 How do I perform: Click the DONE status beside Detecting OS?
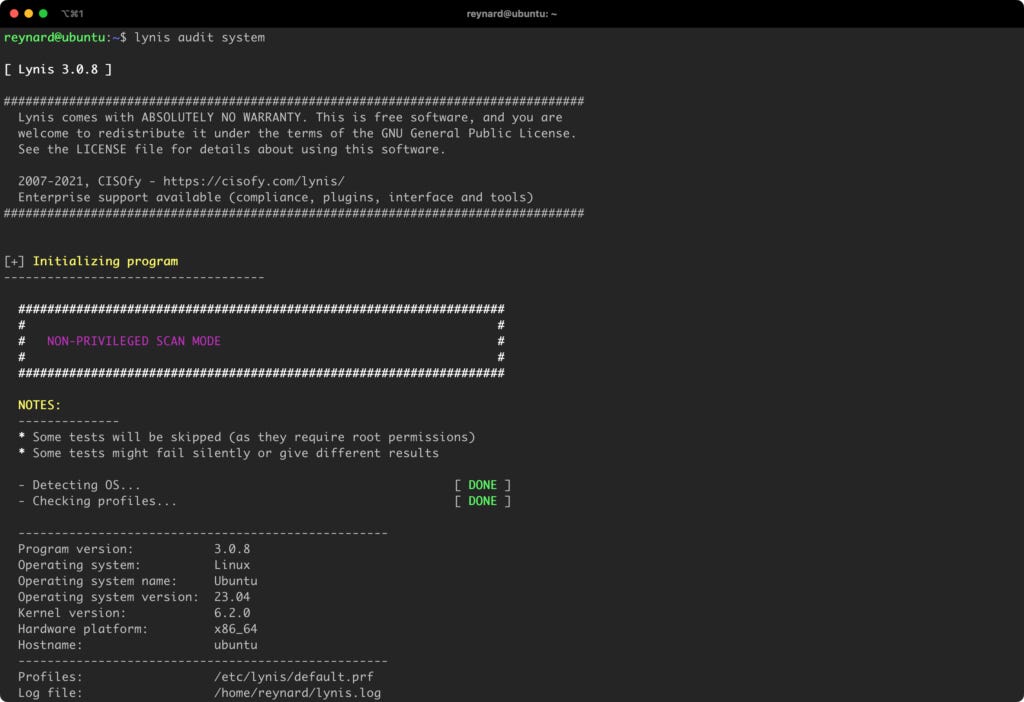pyautogui.click(x=483, y=485)
